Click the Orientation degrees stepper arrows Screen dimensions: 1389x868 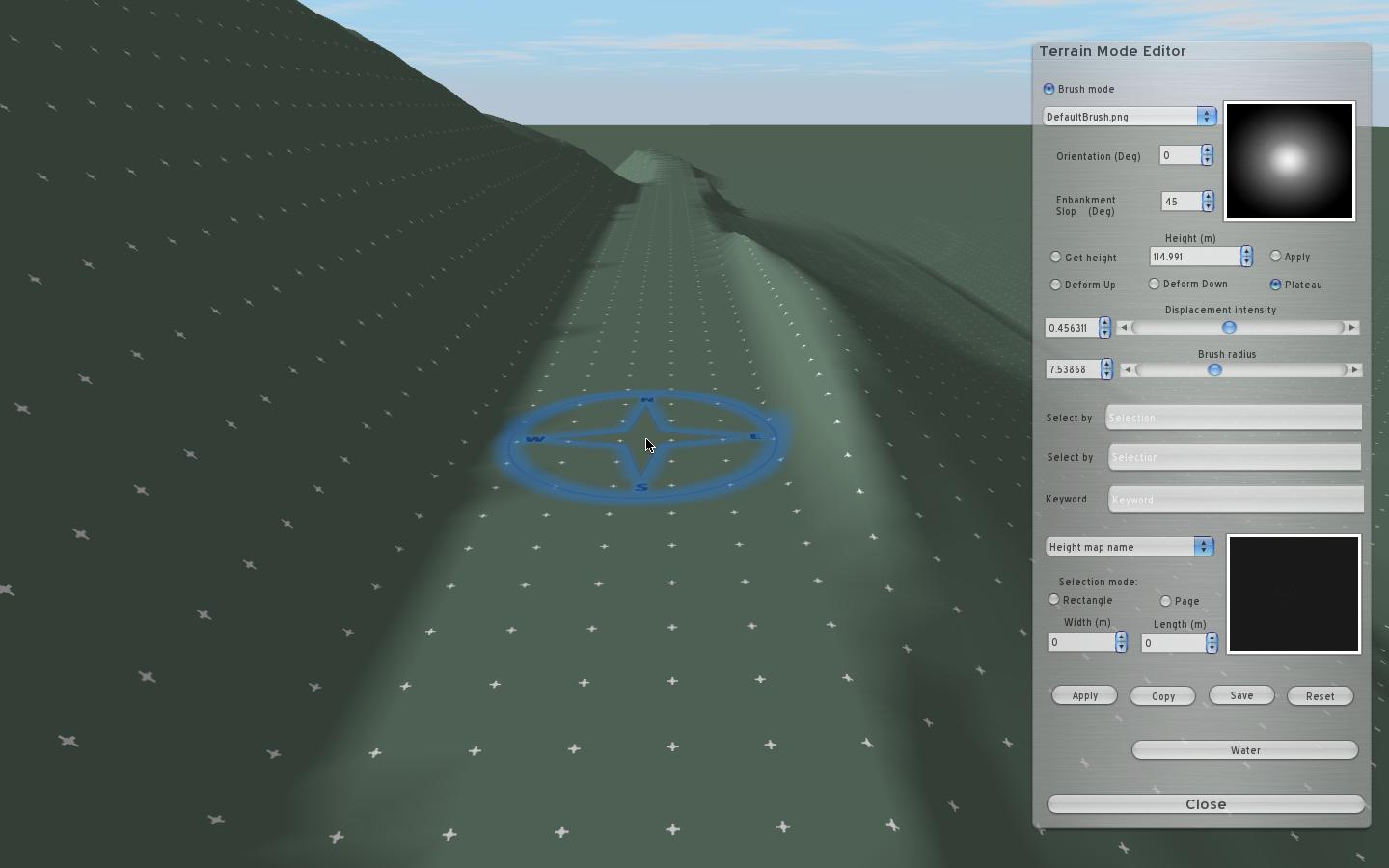click(x=1207, y=155)
